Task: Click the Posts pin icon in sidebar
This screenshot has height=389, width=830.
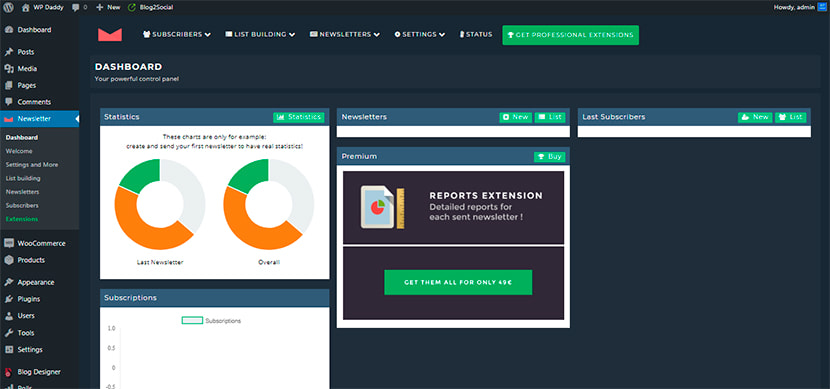Action: click(8, 52)
